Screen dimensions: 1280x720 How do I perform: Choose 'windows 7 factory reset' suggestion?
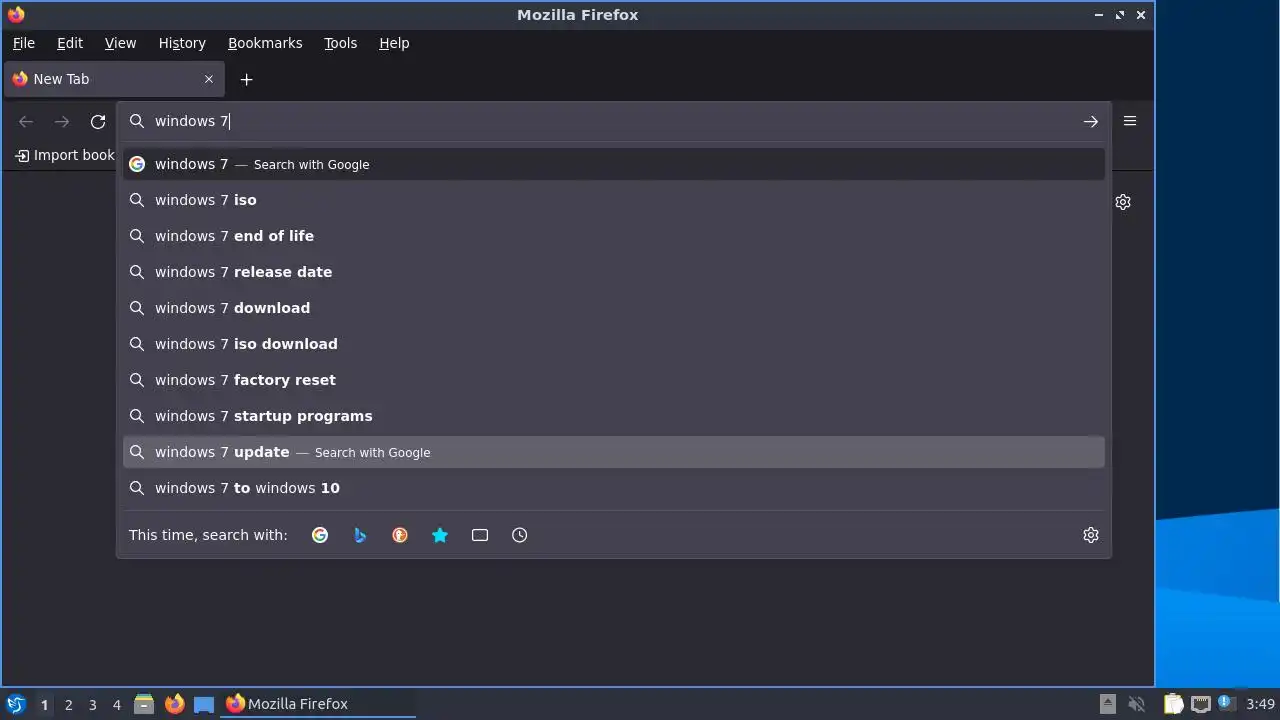(x=614, y=380)
